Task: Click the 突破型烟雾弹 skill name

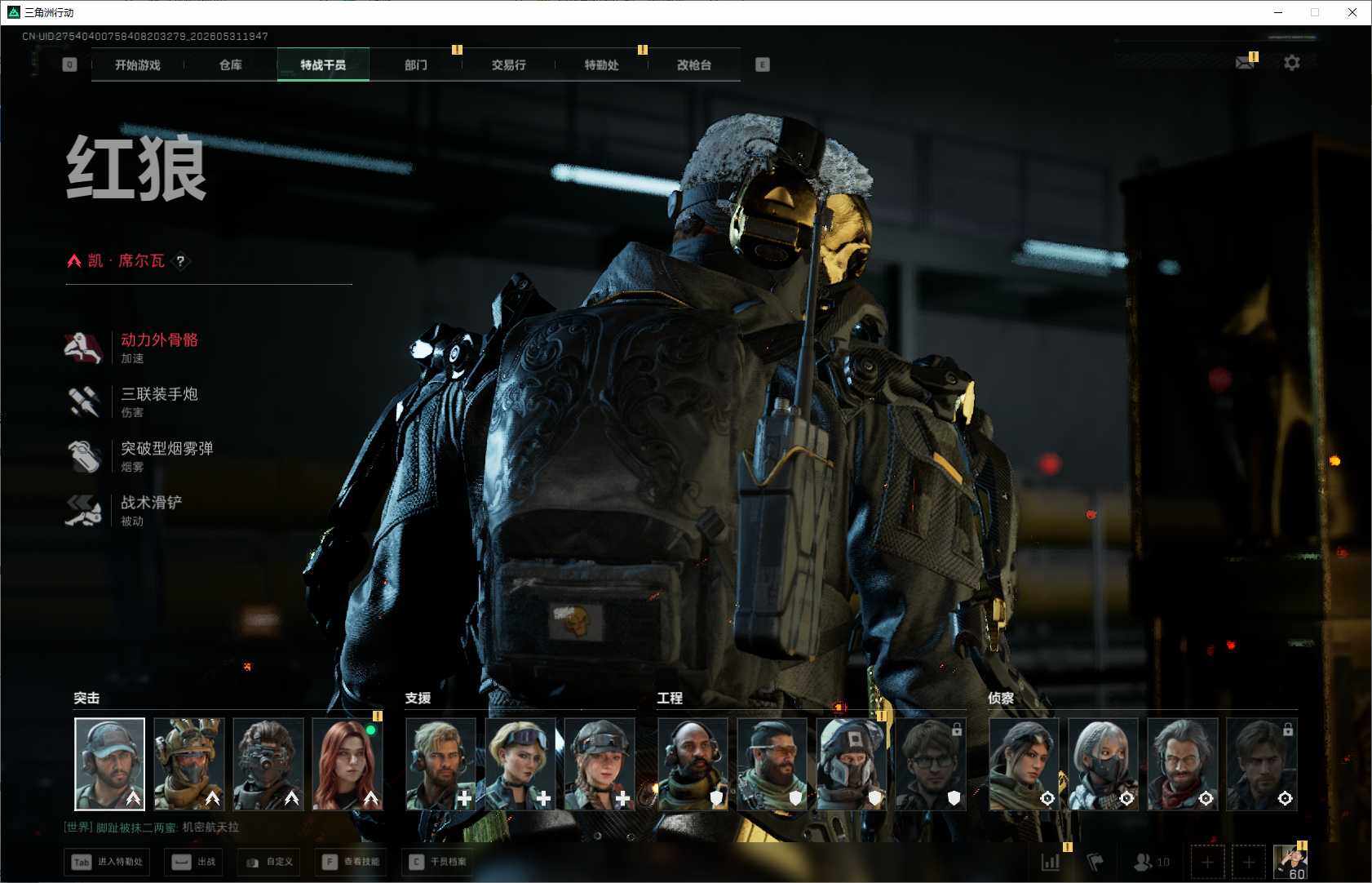Action: [167, 448]
